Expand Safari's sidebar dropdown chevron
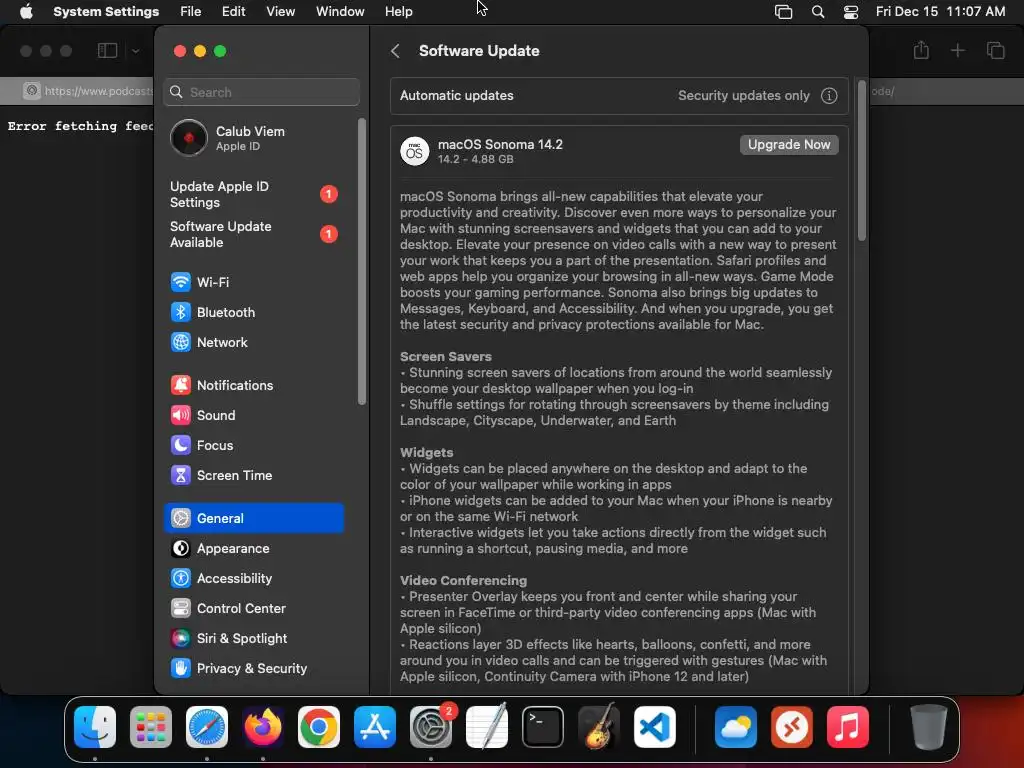 135,51
